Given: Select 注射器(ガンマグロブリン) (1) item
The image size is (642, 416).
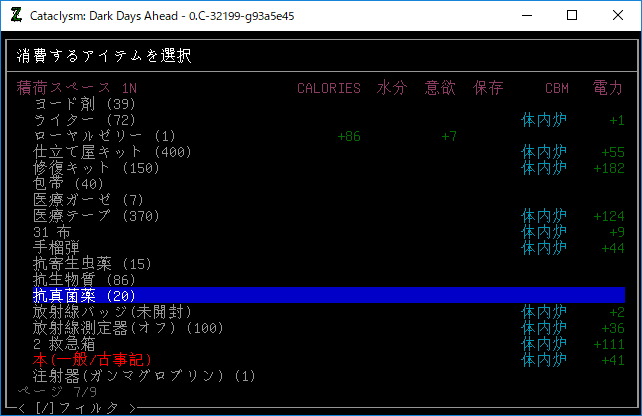Looking at the screenshot, I should click(144, 376).
